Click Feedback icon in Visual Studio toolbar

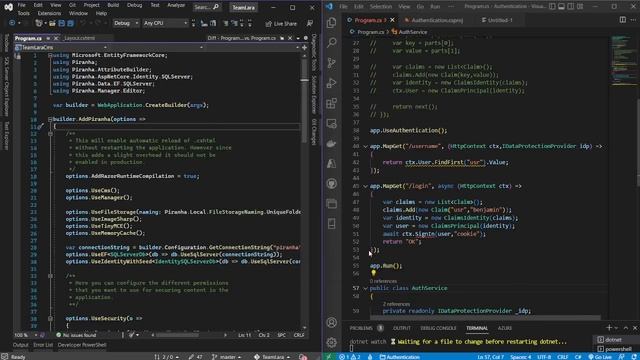[310, 24]
